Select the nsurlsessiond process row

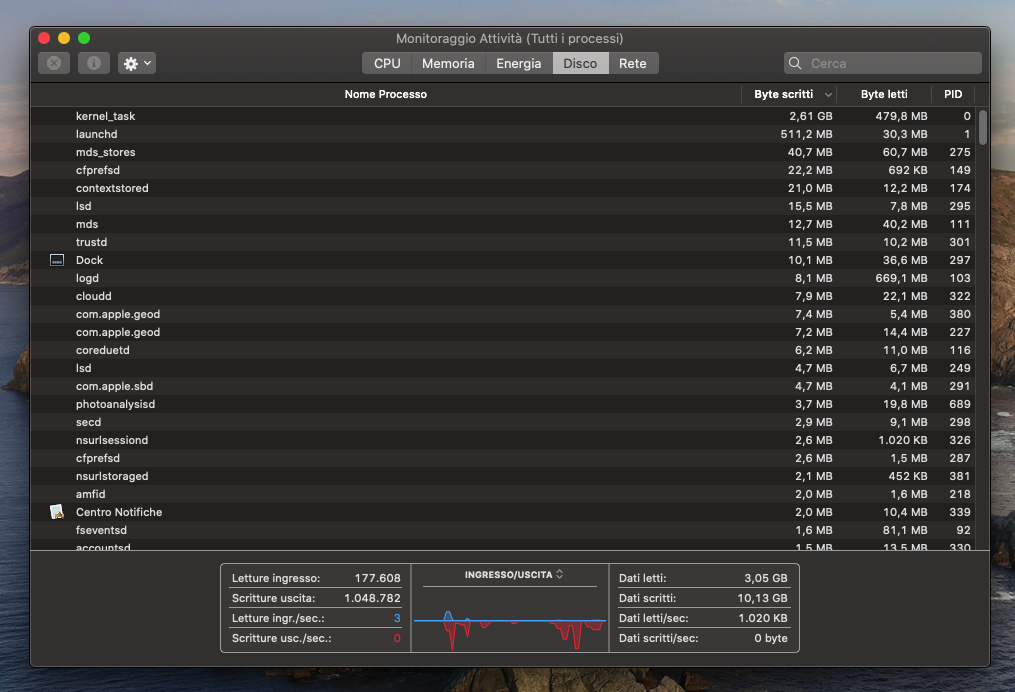coord(502,440)
